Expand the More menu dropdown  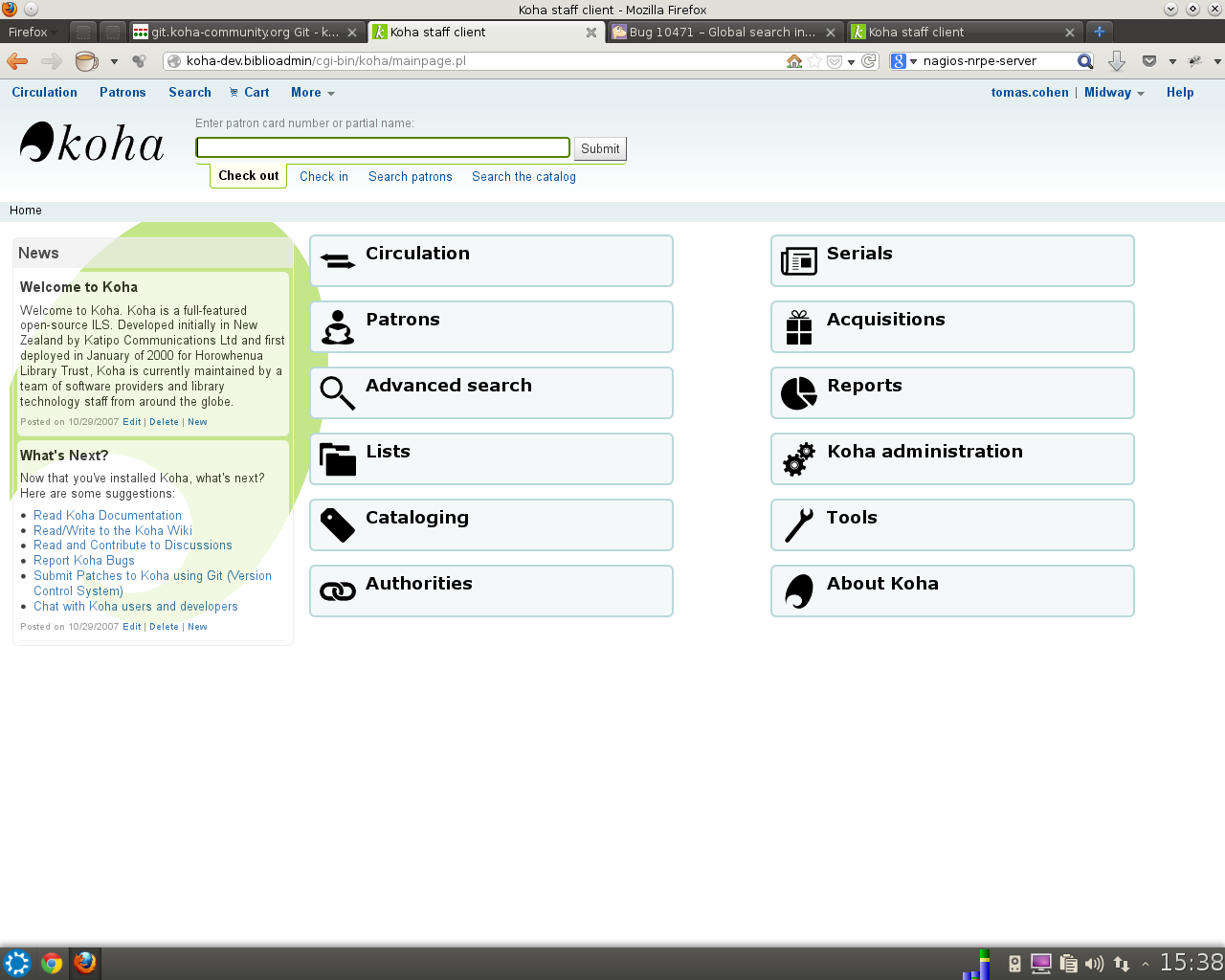(312, 93)
